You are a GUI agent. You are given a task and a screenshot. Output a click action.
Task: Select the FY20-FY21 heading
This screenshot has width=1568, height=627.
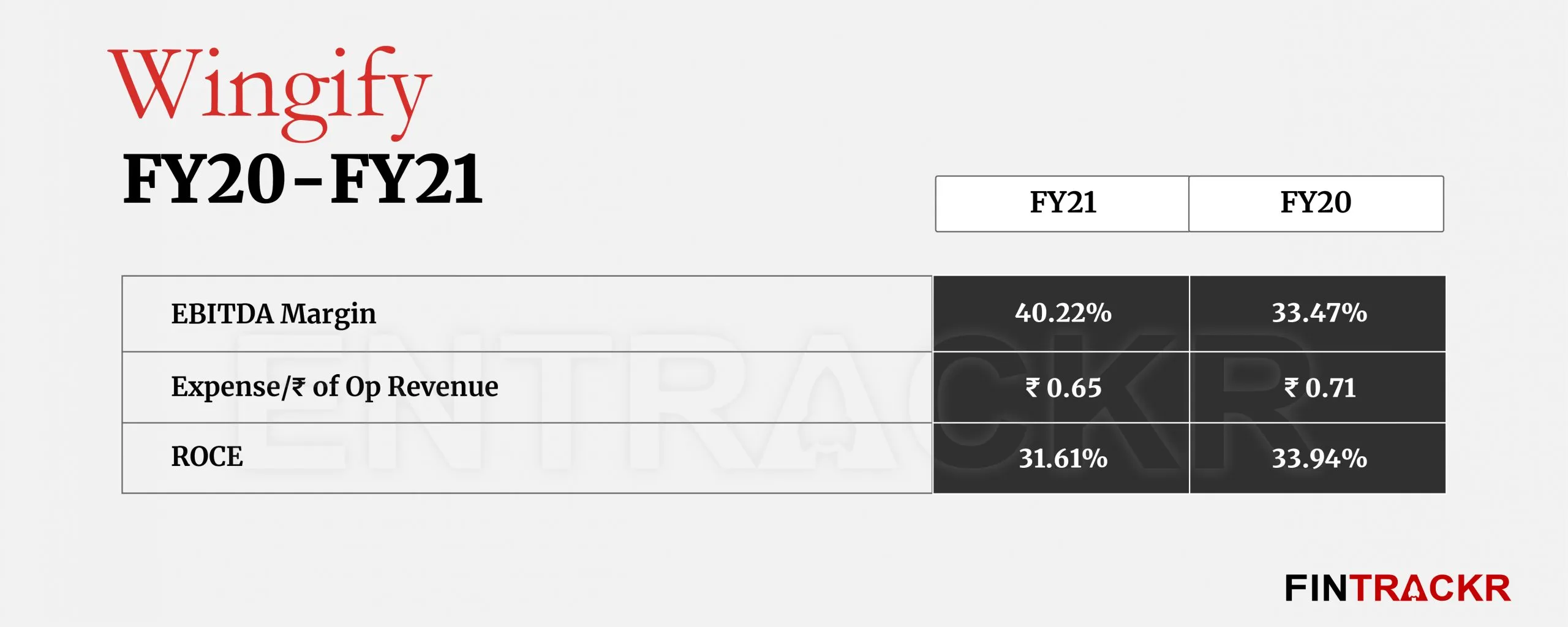[x=303, y=179]
